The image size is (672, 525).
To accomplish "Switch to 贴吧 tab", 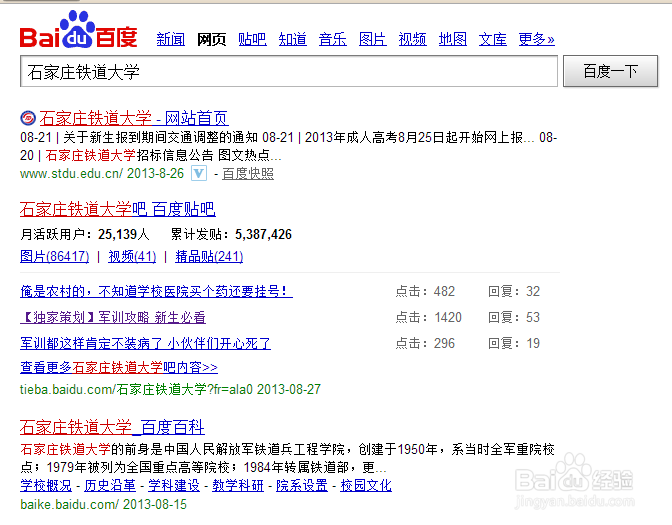I will (252, 39).
